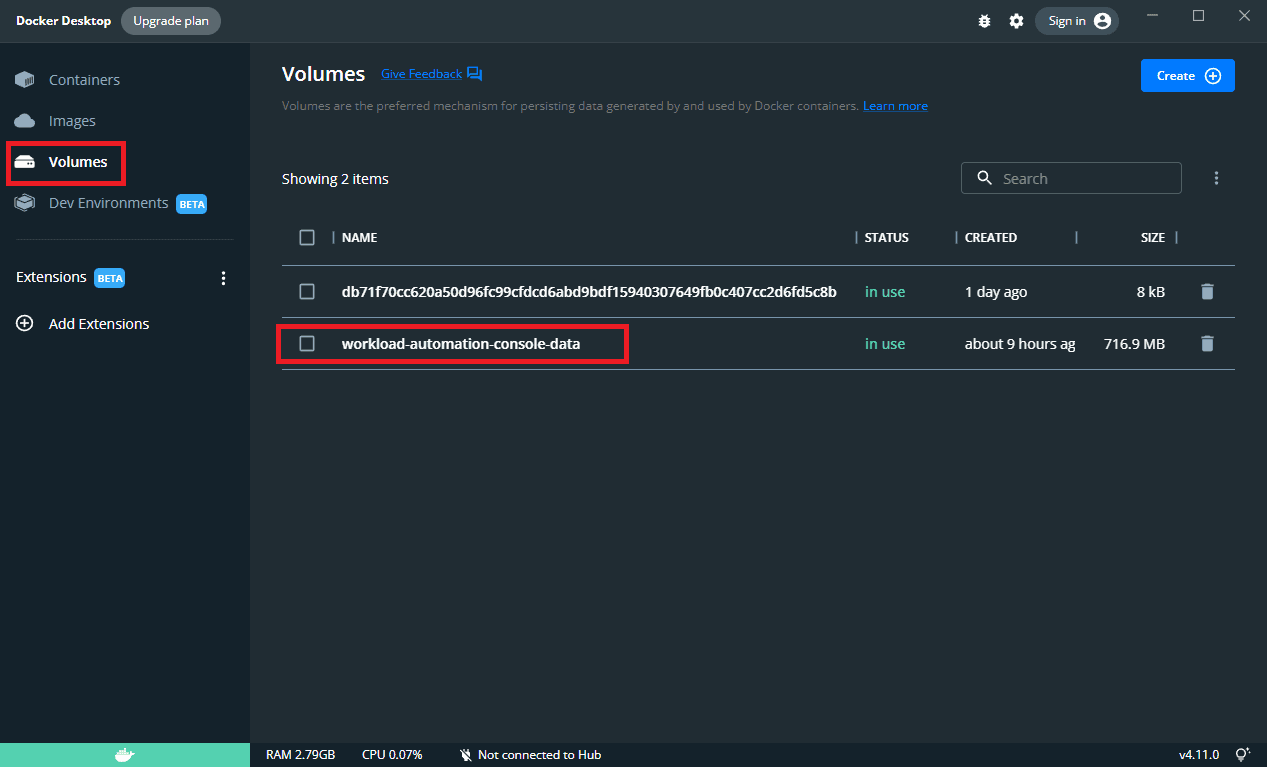Click the feedback chat bubble icon
The height and width of the screenshot is (767, 1267).
coord(475,74)
